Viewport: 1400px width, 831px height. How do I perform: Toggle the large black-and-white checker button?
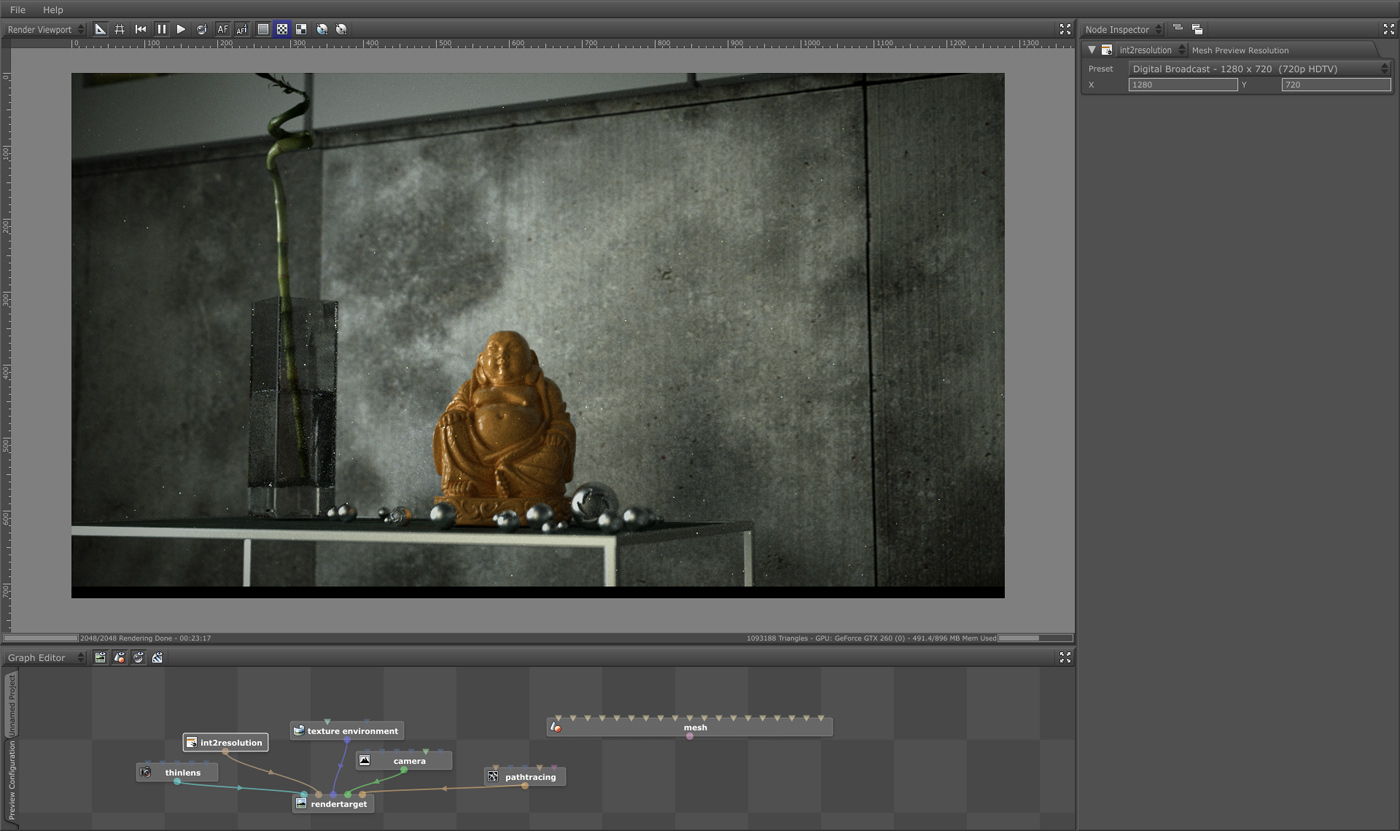(301, 29)
